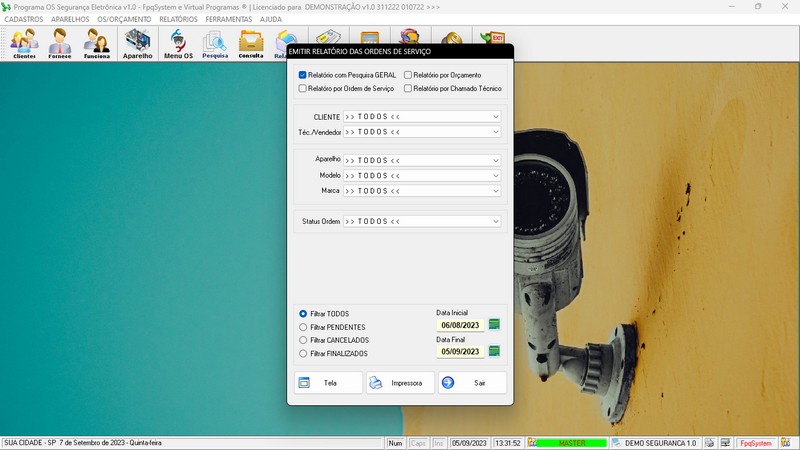Select Filtrar FINALIZADOS radio button
The image size is (800, 450).
303,354
